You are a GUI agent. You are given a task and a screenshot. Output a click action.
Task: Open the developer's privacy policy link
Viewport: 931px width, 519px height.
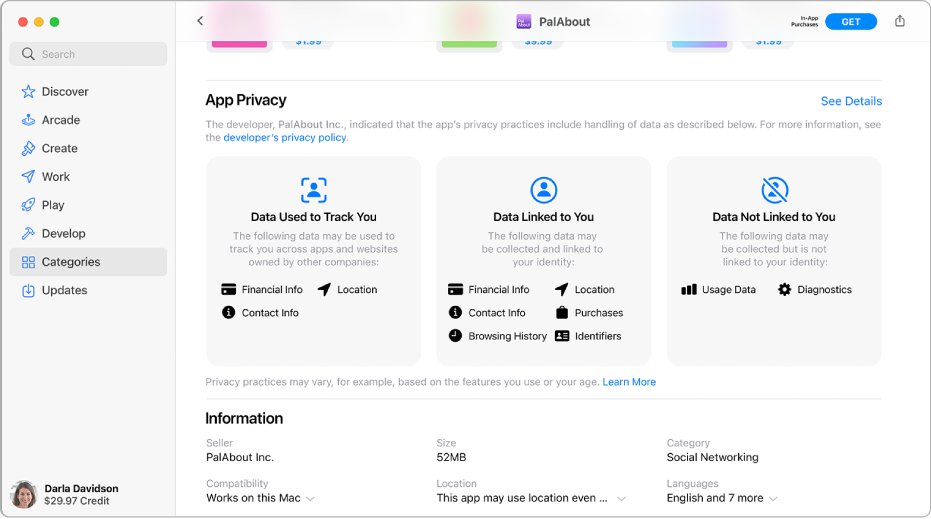pyautogui.click(x=284, y=138)
